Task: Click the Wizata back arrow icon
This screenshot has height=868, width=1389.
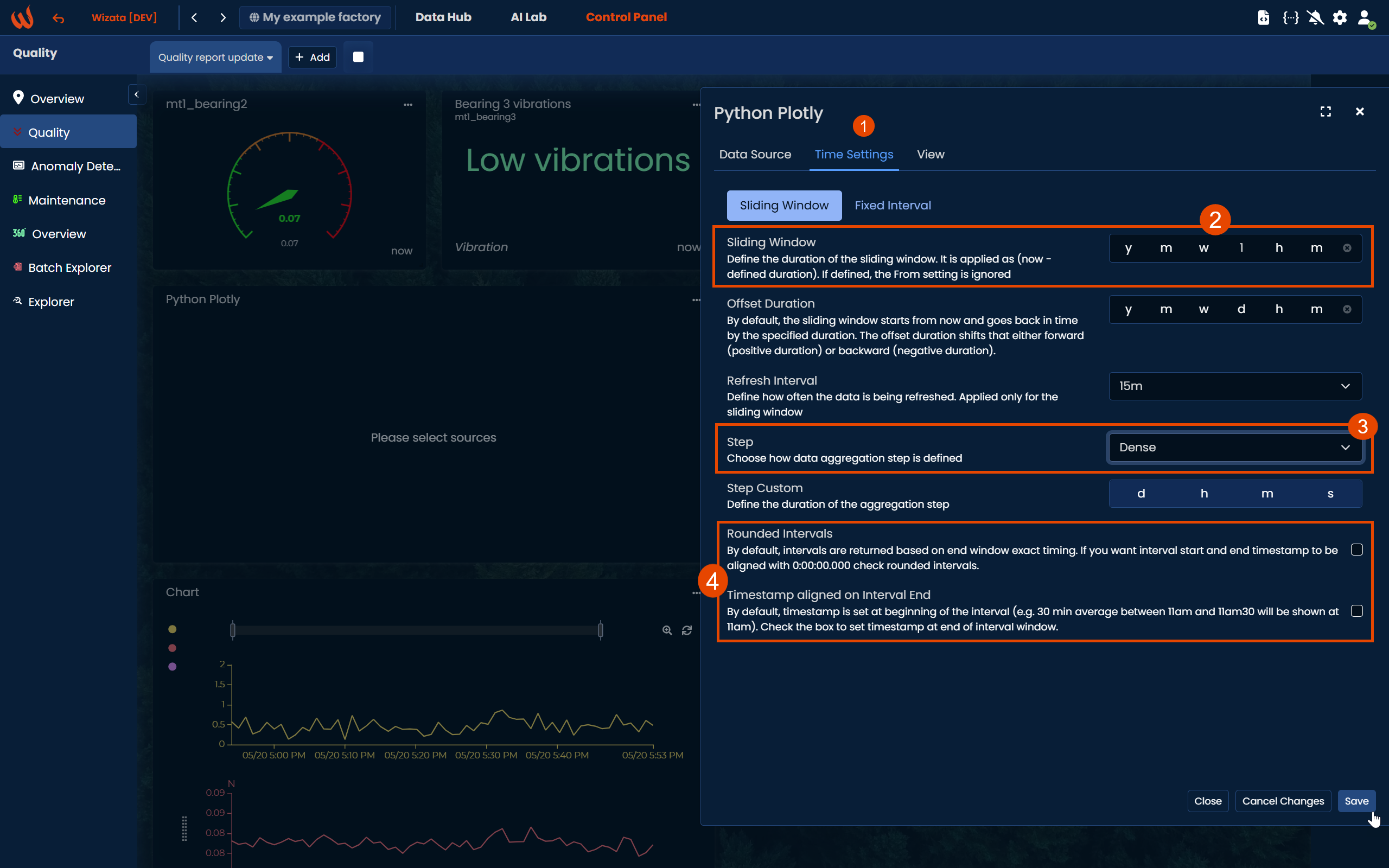Action: 58,18
